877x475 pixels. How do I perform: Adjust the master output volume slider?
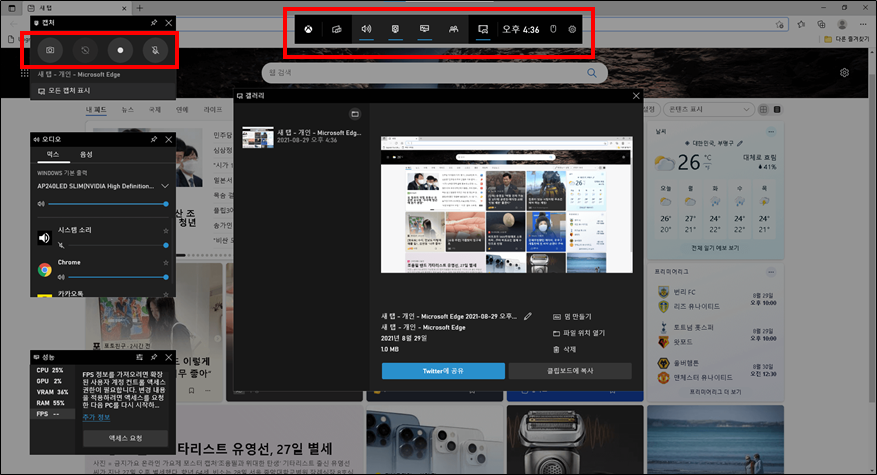pyautogui.click(x=107, y=204)
